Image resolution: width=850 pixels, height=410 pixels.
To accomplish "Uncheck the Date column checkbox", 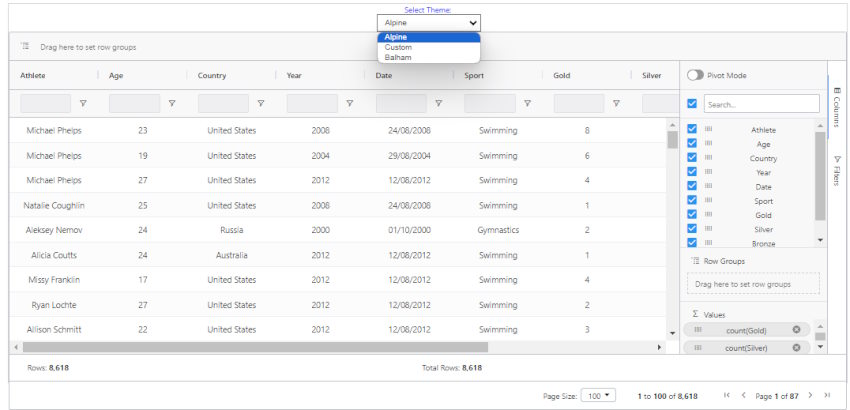I will pos(692,185).
